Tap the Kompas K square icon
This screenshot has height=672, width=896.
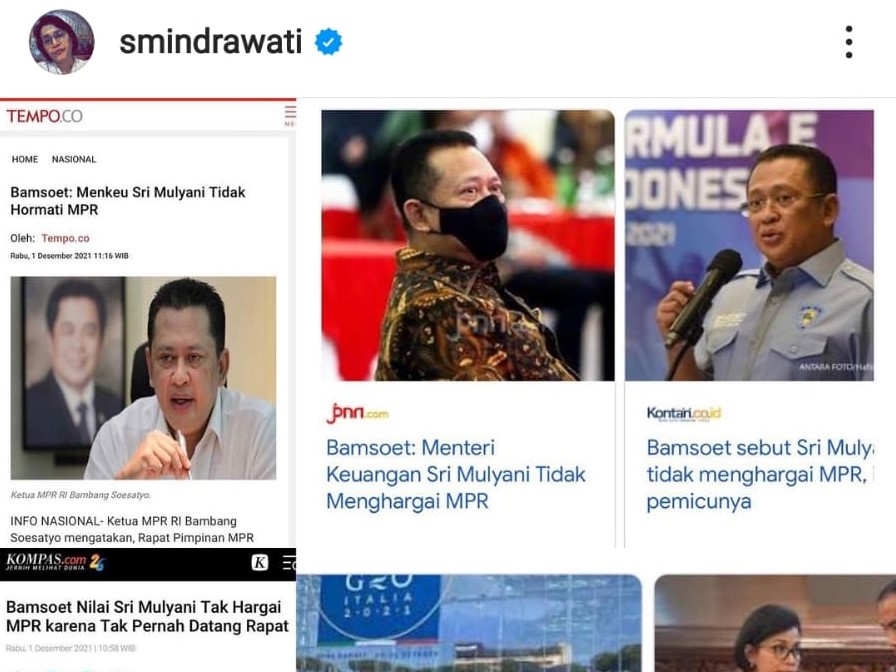[x=260, y=563]
